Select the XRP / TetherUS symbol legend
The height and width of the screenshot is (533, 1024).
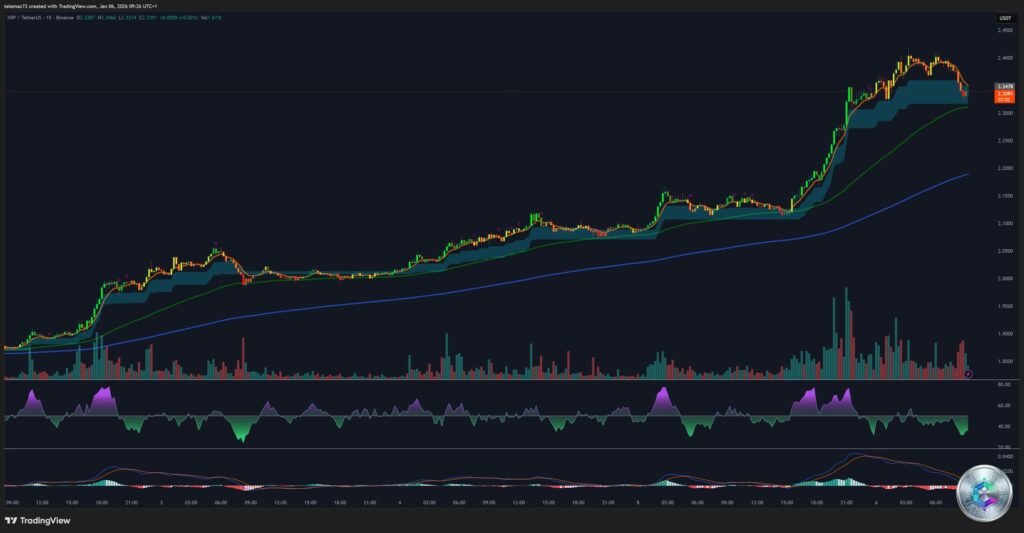pyautogui.click(x=38, y=18)
